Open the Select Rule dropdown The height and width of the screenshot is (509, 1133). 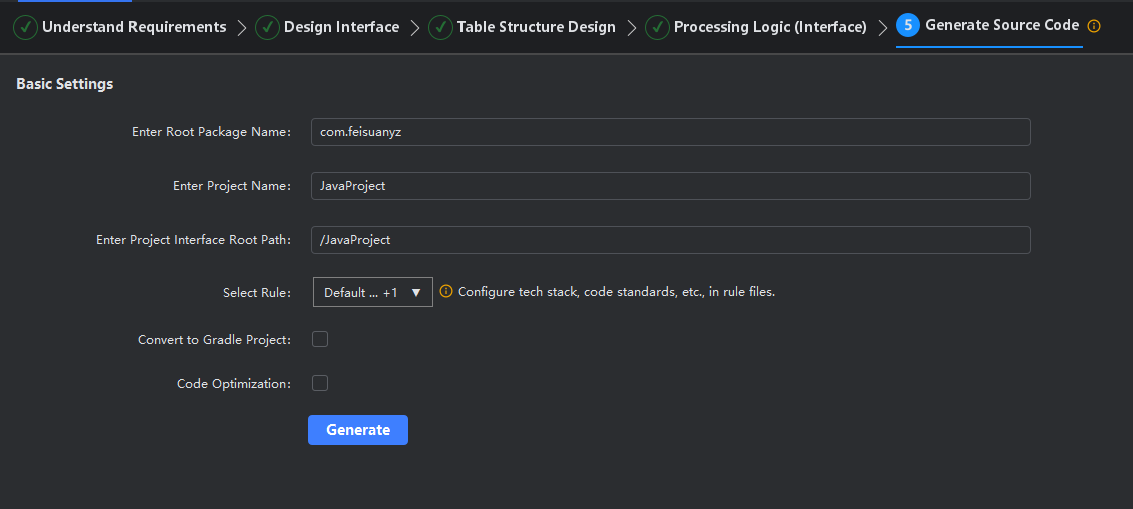coord(372,292)
